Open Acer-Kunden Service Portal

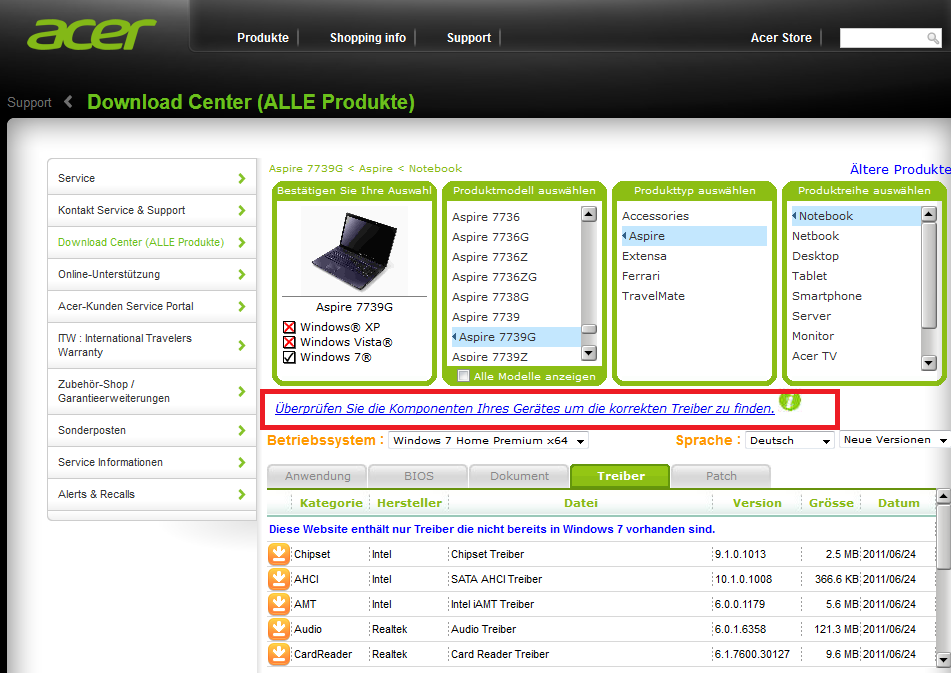152,306
